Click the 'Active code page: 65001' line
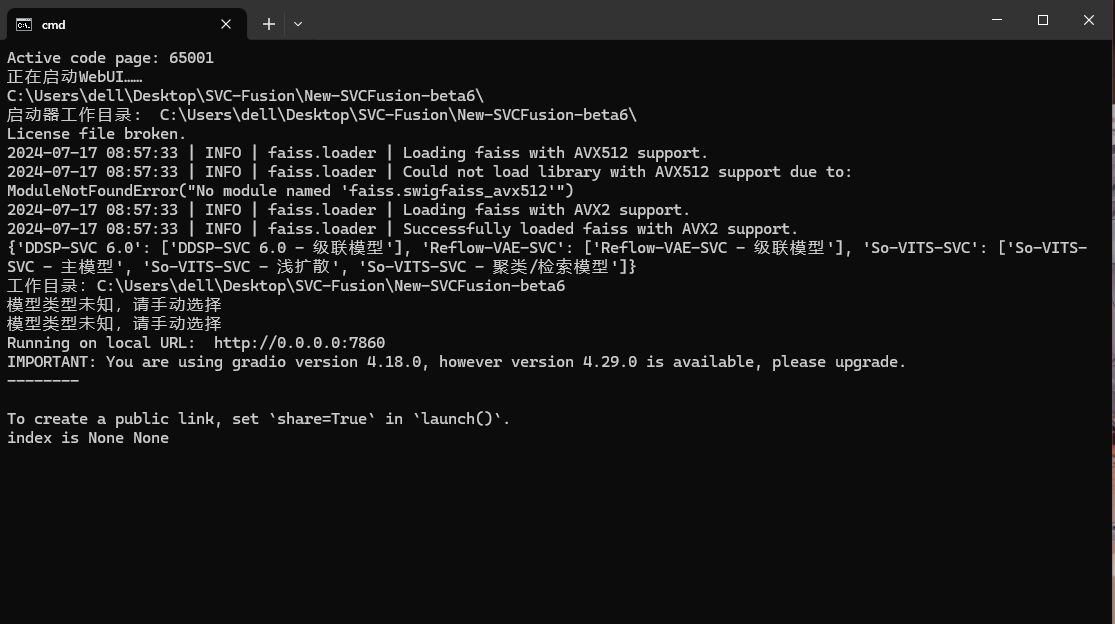1115x624 pixels. coord(110,58)
